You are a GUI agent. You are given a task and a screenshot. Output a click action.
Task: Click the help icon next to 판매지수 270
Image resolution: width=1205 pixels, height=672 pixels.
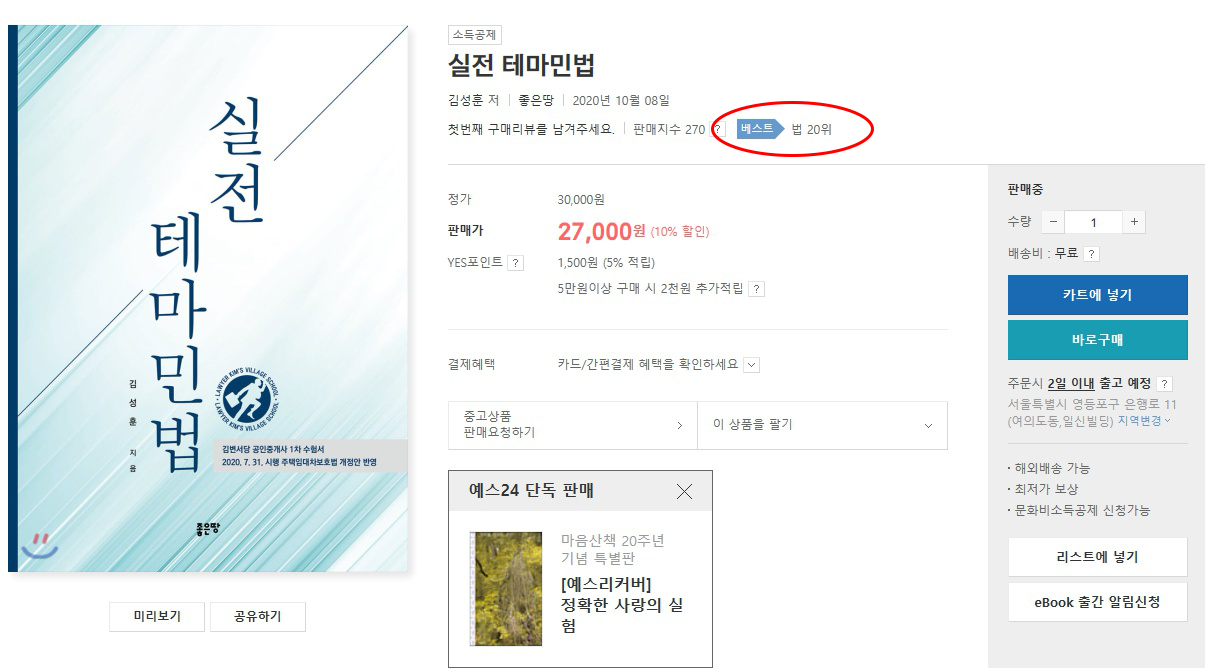pos(718,130)
